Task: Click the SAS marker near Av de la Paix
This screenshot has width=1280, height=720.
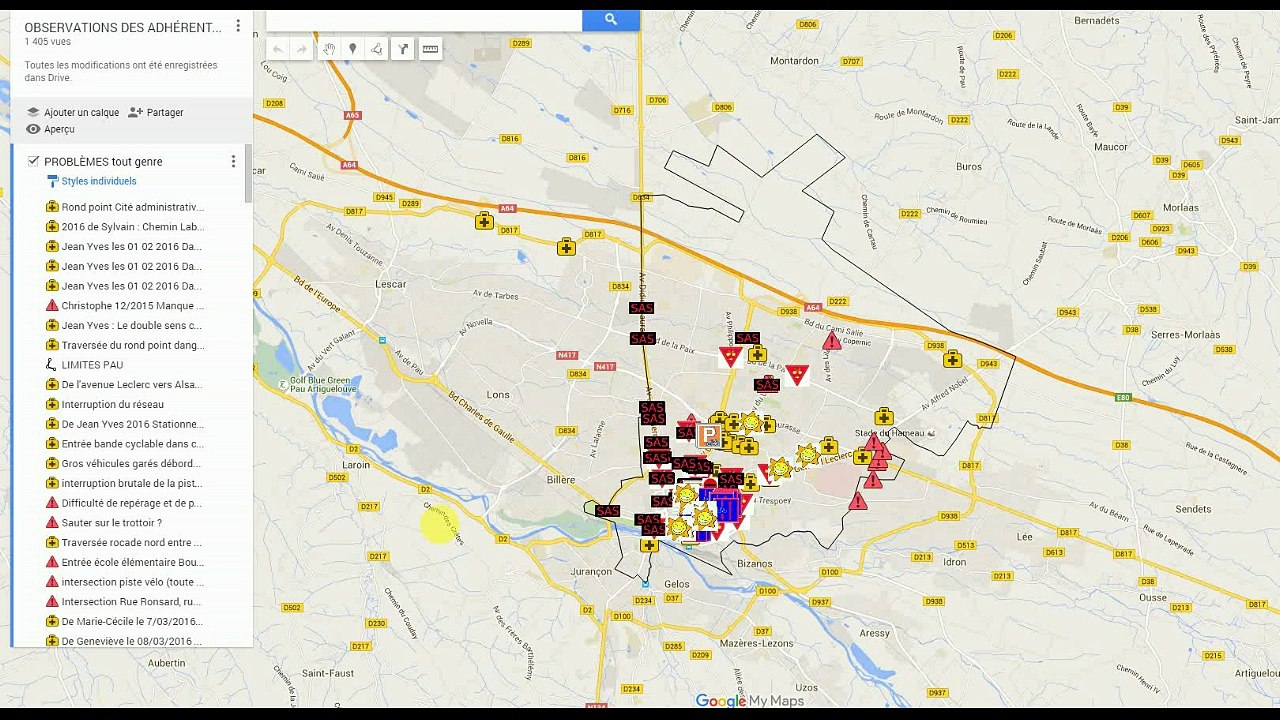Action: 643,339
